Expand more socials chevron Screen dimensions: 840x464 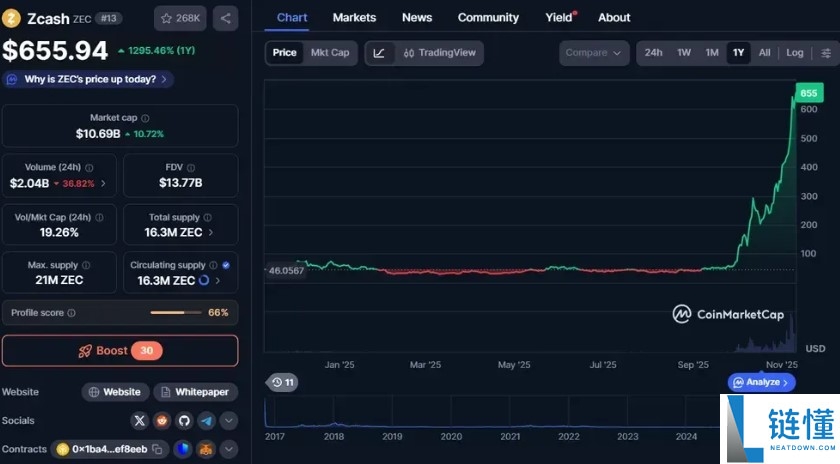pyautogui.click(x=229, y=421)
